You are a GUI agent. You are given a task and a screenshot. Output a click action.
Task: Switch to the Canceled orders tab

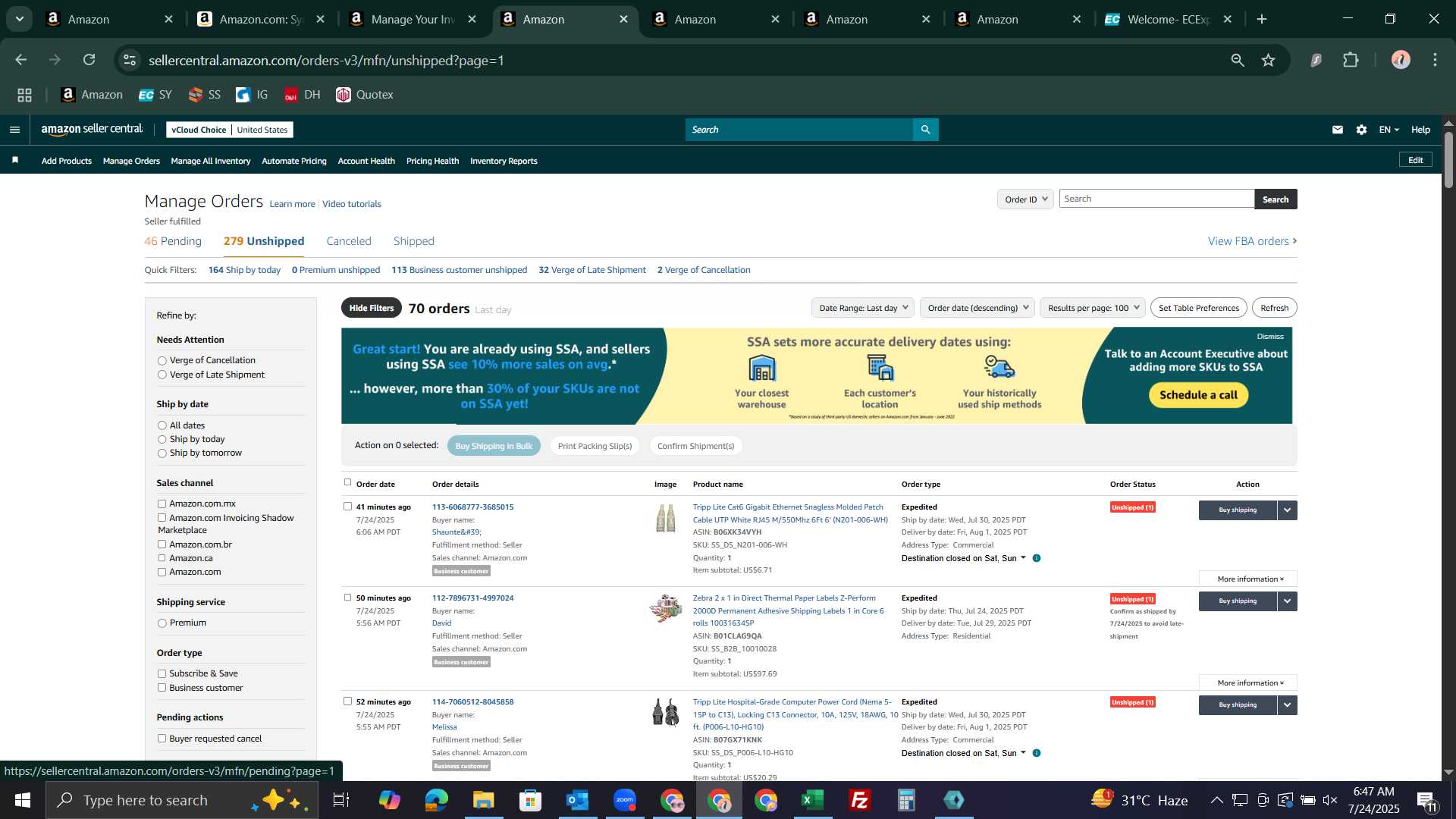coord(349,241)
